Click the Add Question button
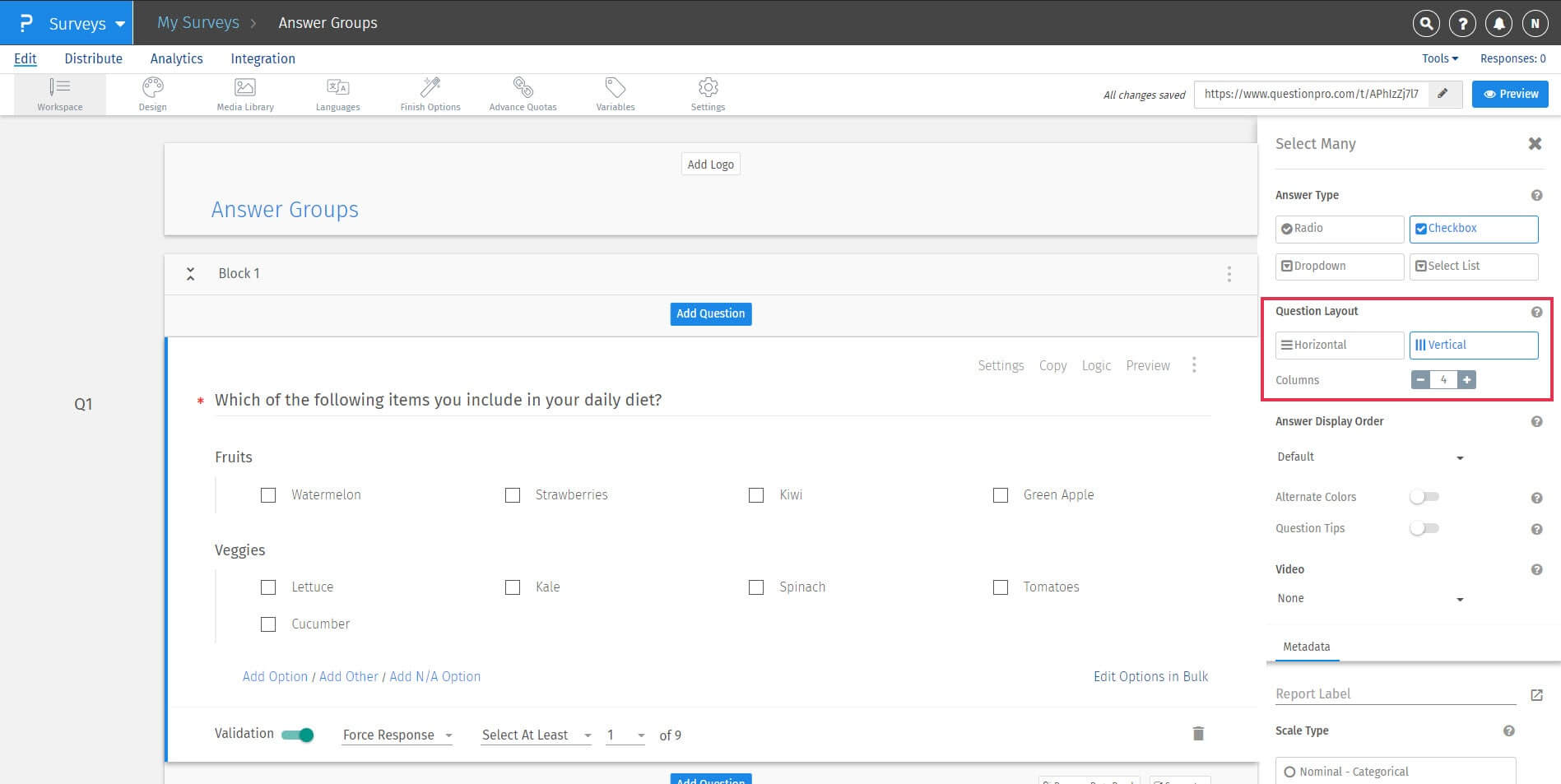This screenshot has width=1561, height=784. click(710, 313)
